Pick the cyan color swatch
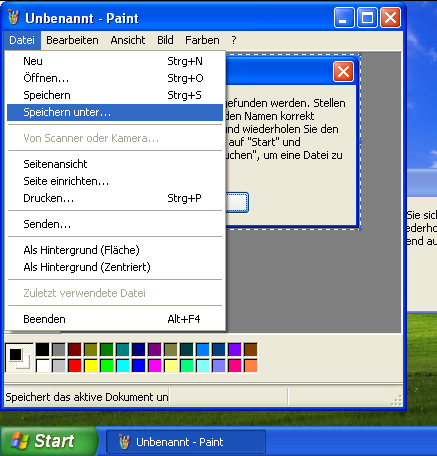The image size is (437, 456). coord(123,366)
